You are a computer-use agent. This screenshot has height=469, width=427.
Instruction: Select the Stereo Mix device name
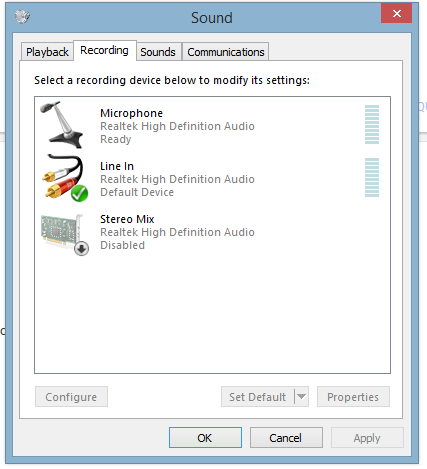(x=127, y=219)
